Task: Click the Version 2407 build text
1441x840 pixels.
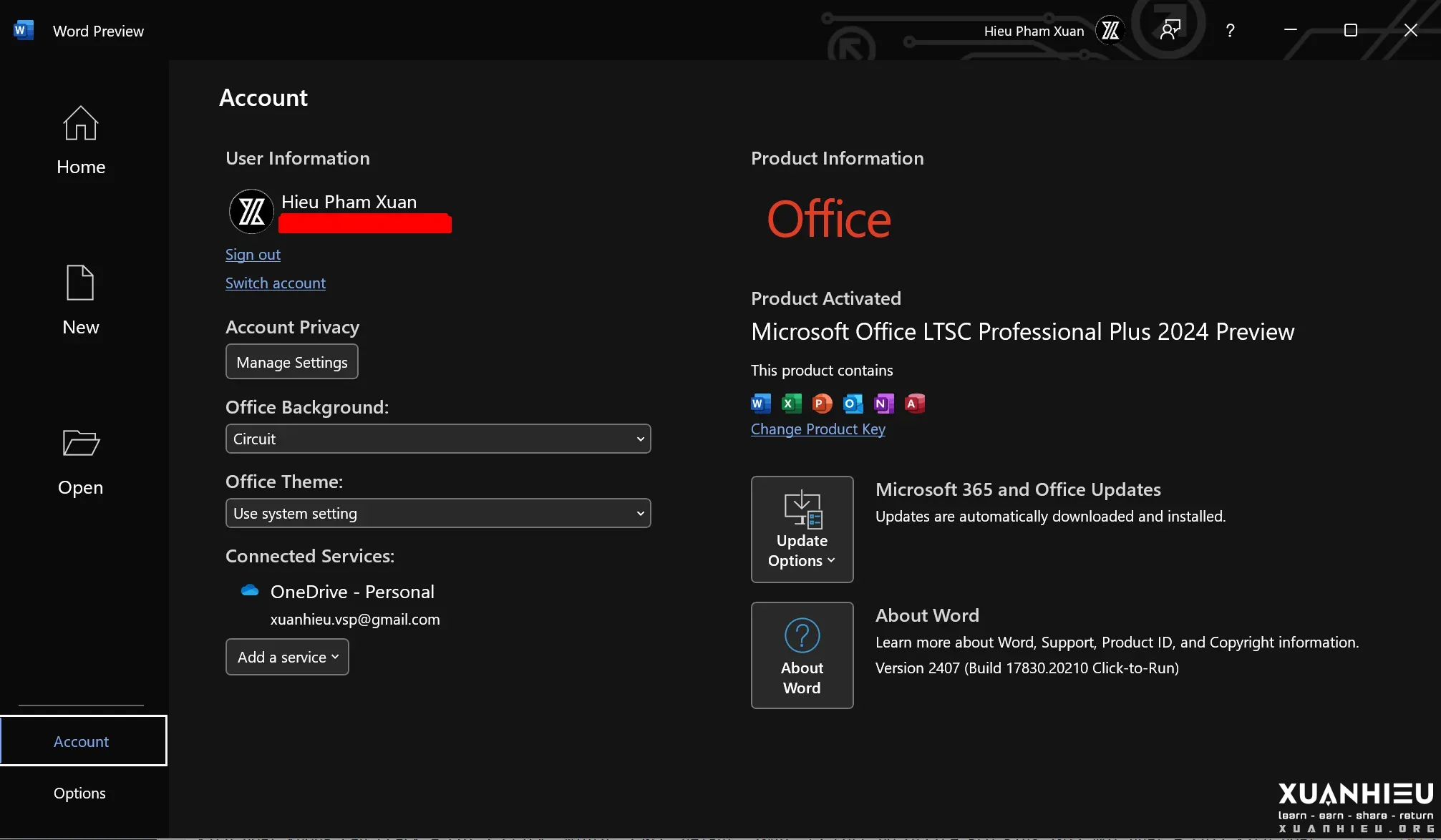Action: 1027,668
